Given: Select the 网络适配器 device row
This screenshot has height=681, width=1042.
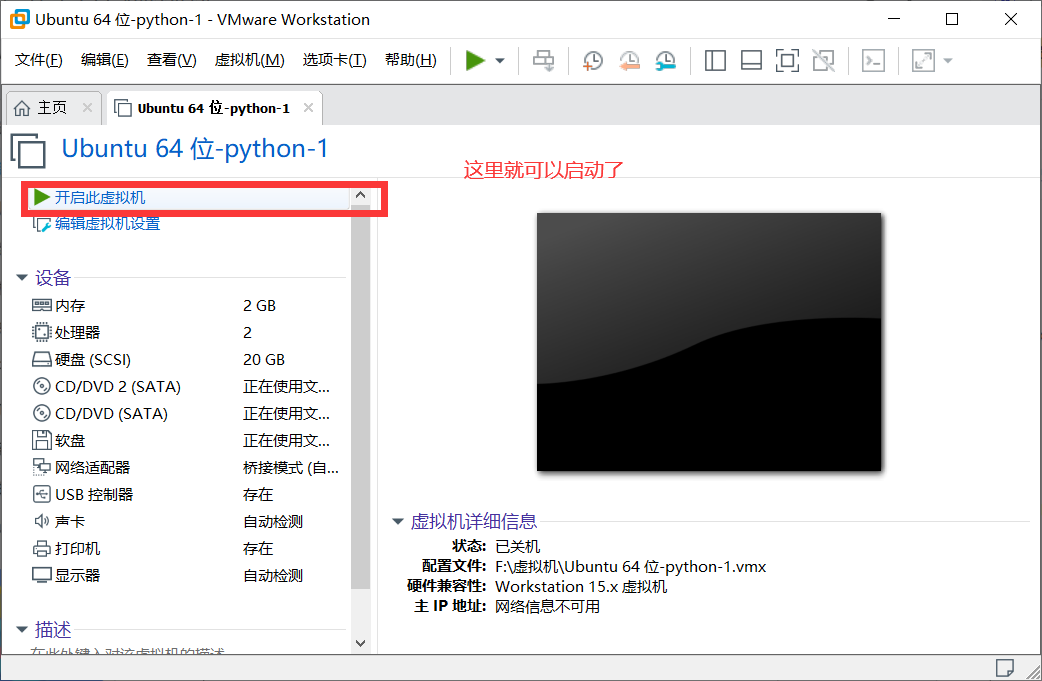Looking at the screenshot, I should point(188,468).
